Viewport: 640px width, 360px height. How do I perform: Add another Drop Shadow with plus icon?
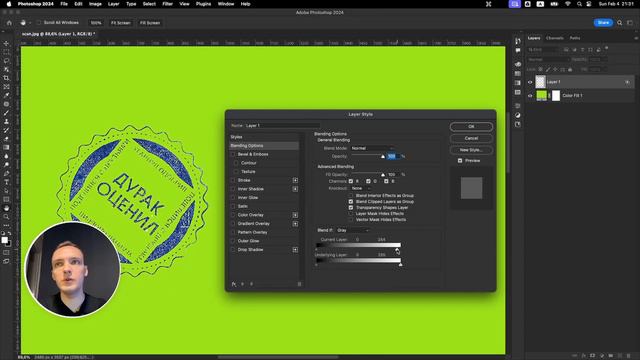(x=295, y=250)
